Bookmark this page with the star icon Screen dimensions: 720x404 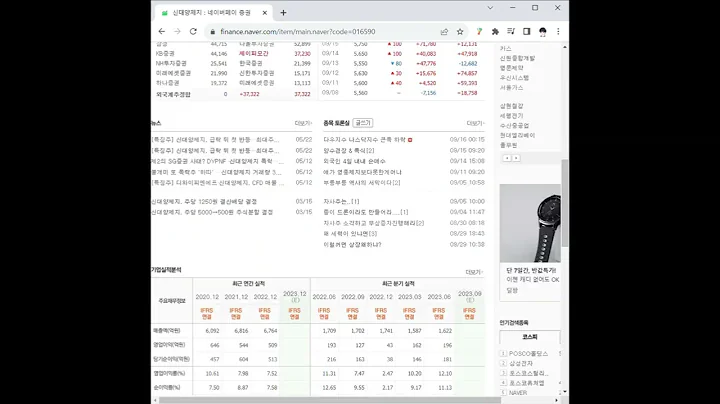point(460,32)
